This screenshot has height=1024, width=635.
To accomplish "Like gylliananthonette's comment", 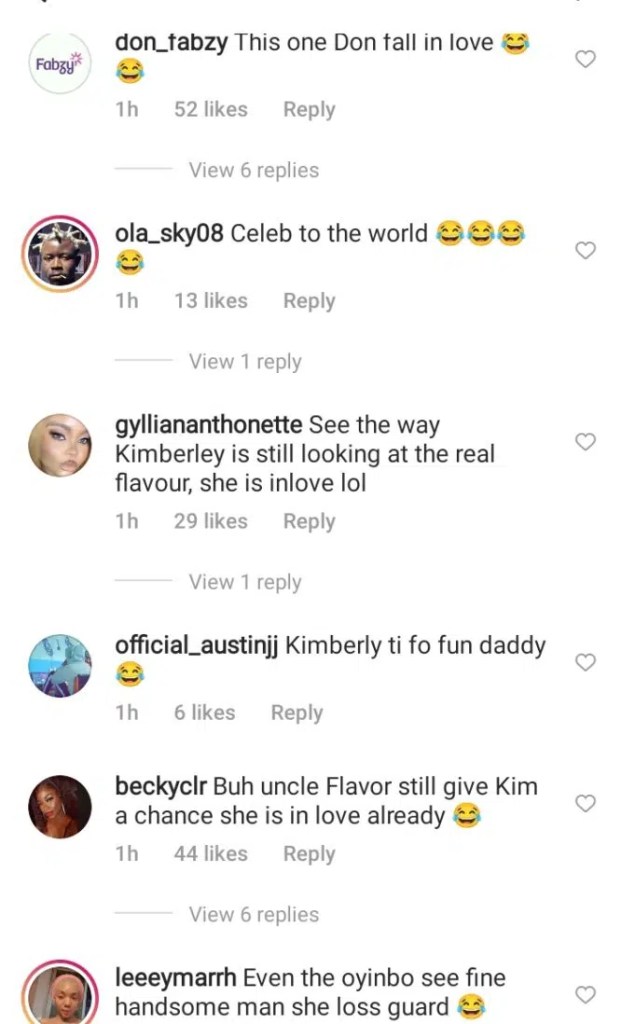I will [586, 441].
